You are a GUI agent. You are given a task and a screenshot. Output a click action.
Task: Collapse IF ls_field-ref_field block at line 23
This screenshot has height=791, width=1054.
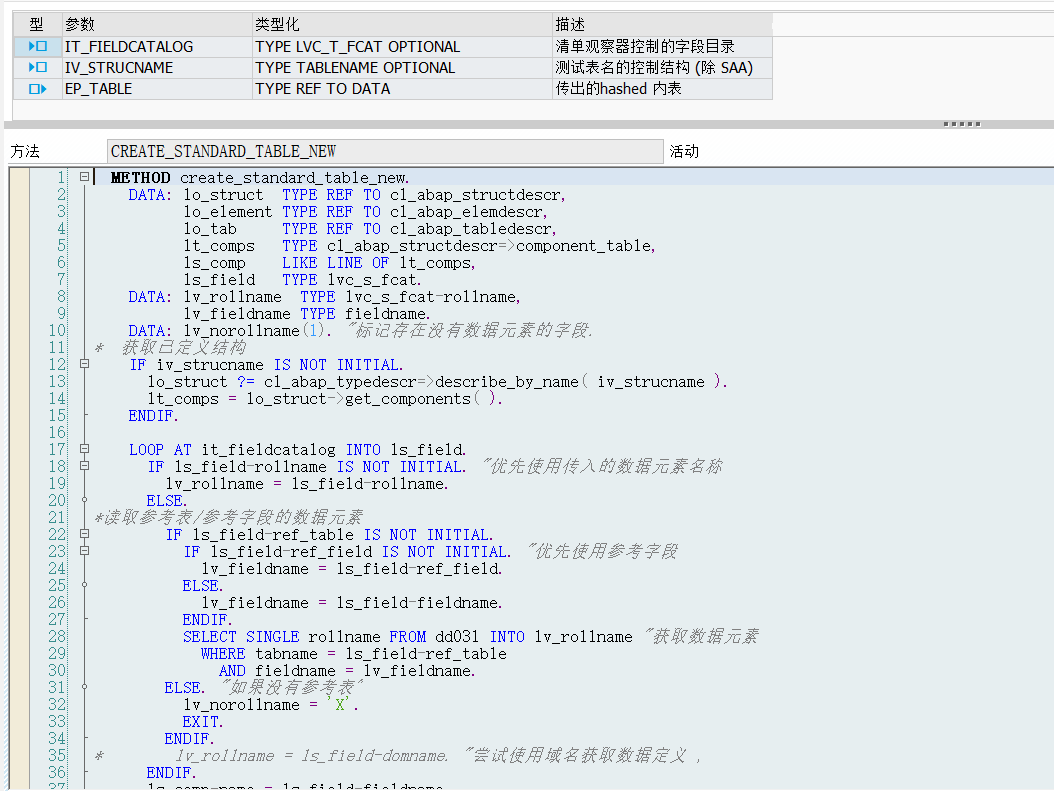84,550
